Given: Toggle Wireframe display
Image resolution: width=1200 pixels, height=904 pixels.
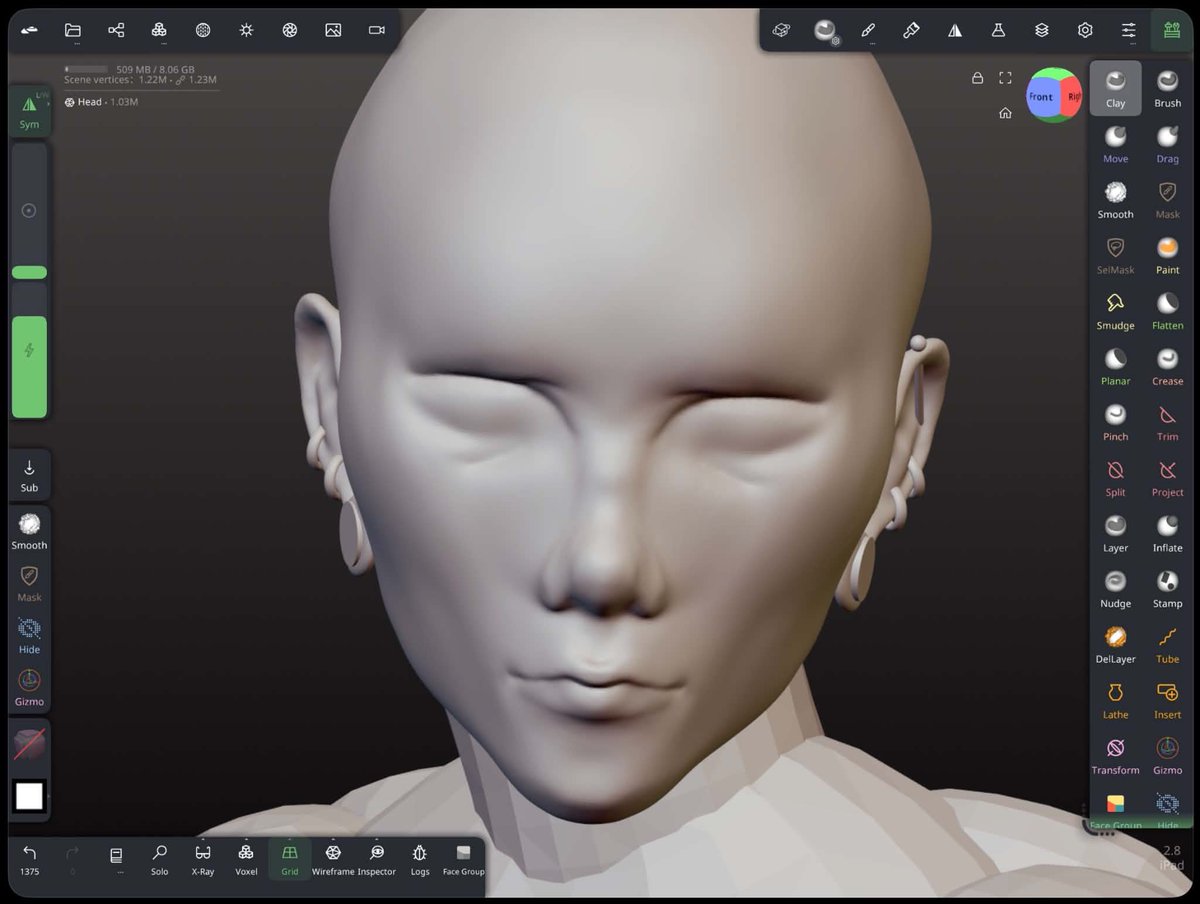Looking at the screenshot, I should click(x=333, y=860).
